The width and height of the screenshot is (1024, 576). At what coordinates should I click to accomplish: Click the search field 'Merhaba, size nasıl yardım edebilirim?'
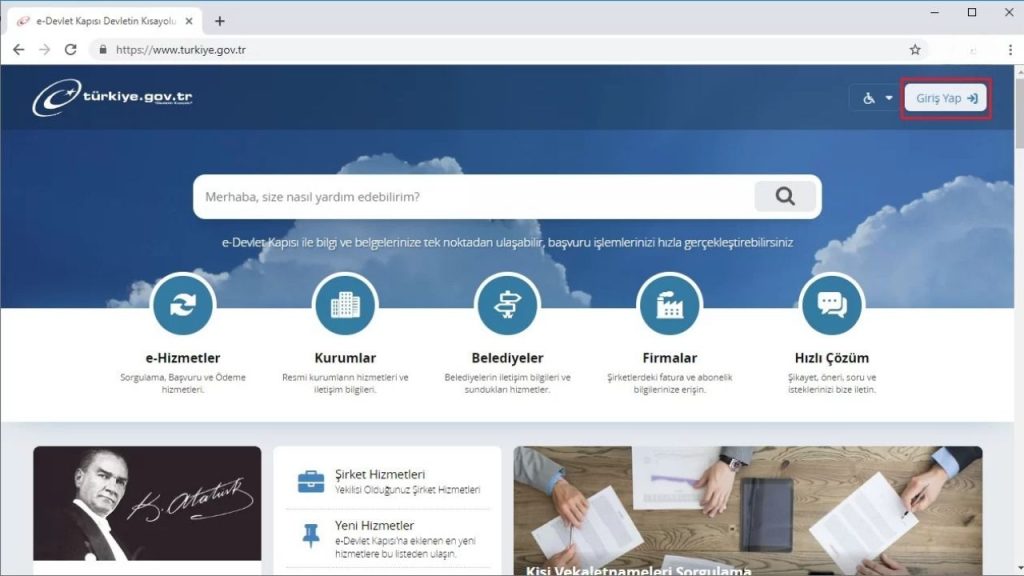click(x=470, y=197)
